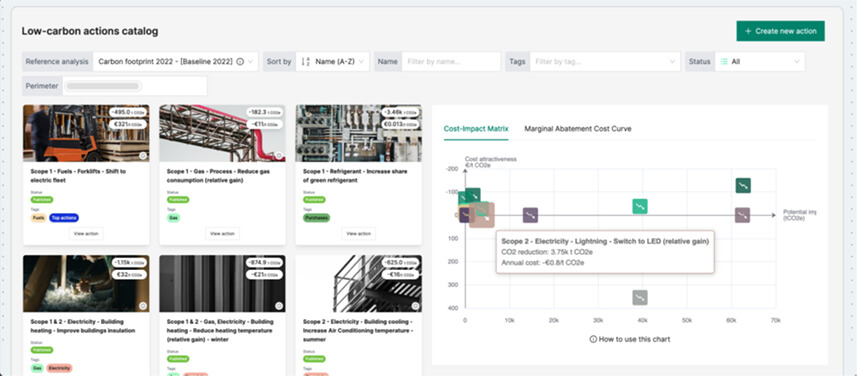Click View action on the refrigerant card
The width and height of the screenshot is (857, 376).
pyautogui.click(x=359, y=233)
